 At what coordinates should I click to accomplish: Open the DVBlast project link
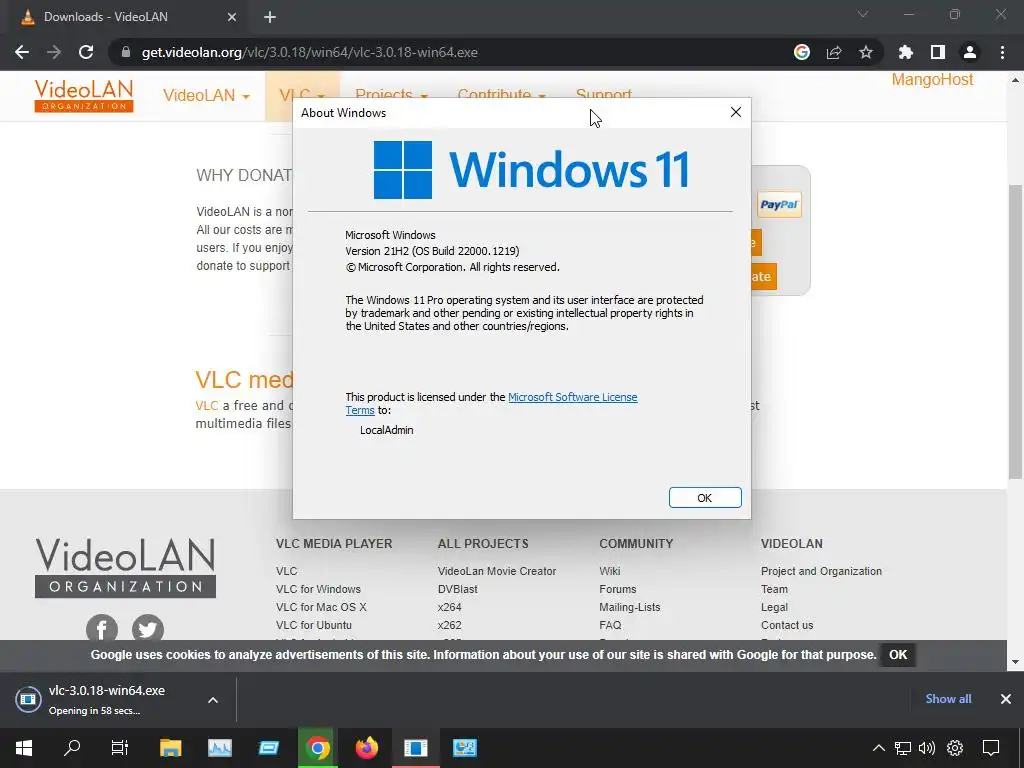pos(458,589)
